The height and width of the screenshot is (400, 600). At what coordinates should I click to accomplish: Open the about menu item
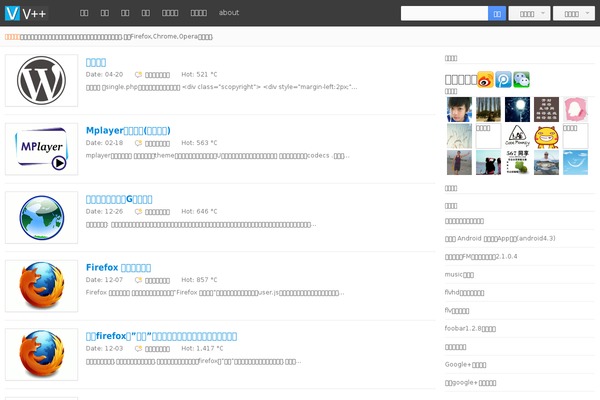(x=229, y=13)
